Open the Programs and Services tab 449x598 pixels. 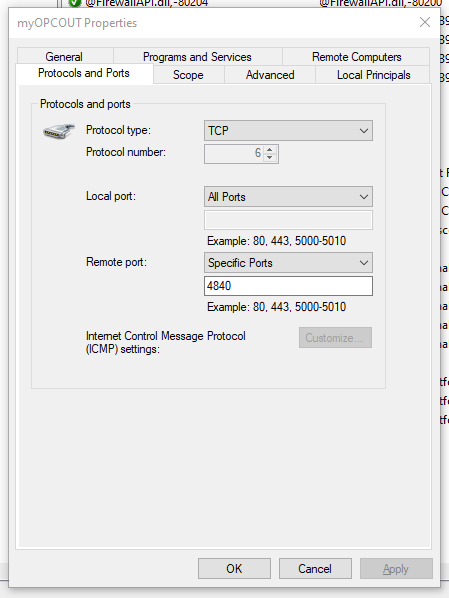197,56
